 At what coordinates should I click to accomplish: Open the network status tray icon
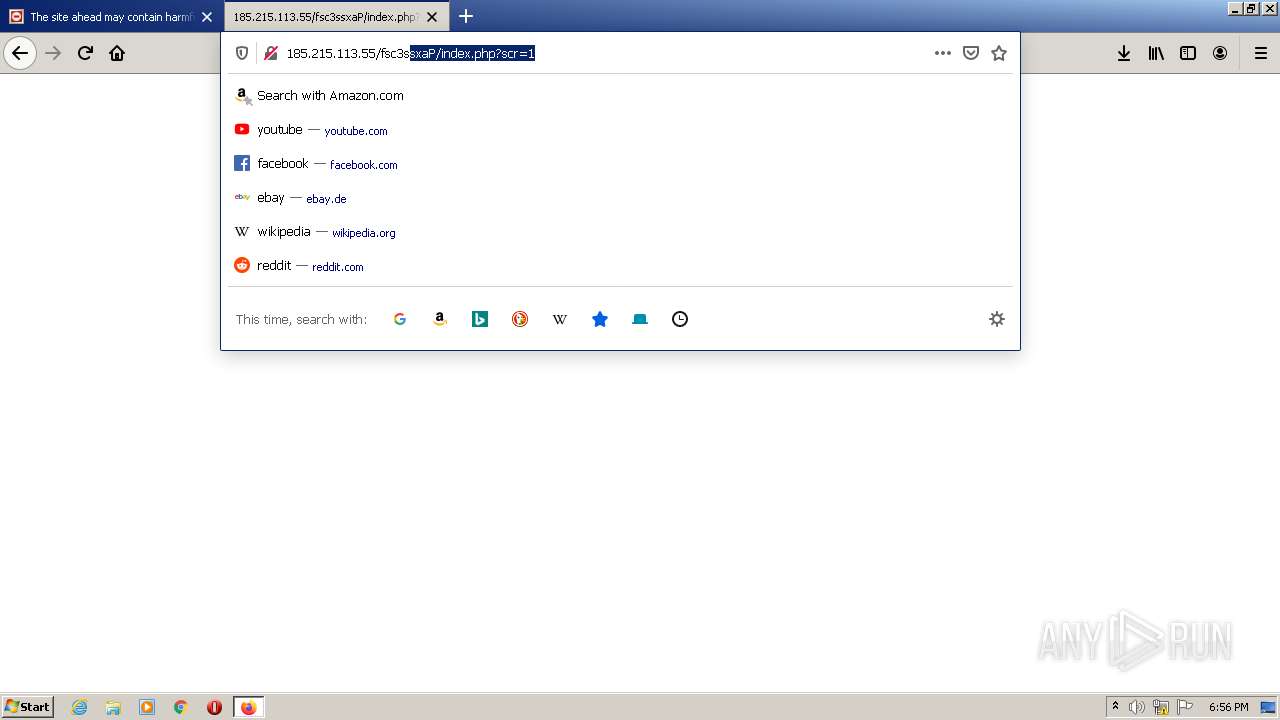1161,707
